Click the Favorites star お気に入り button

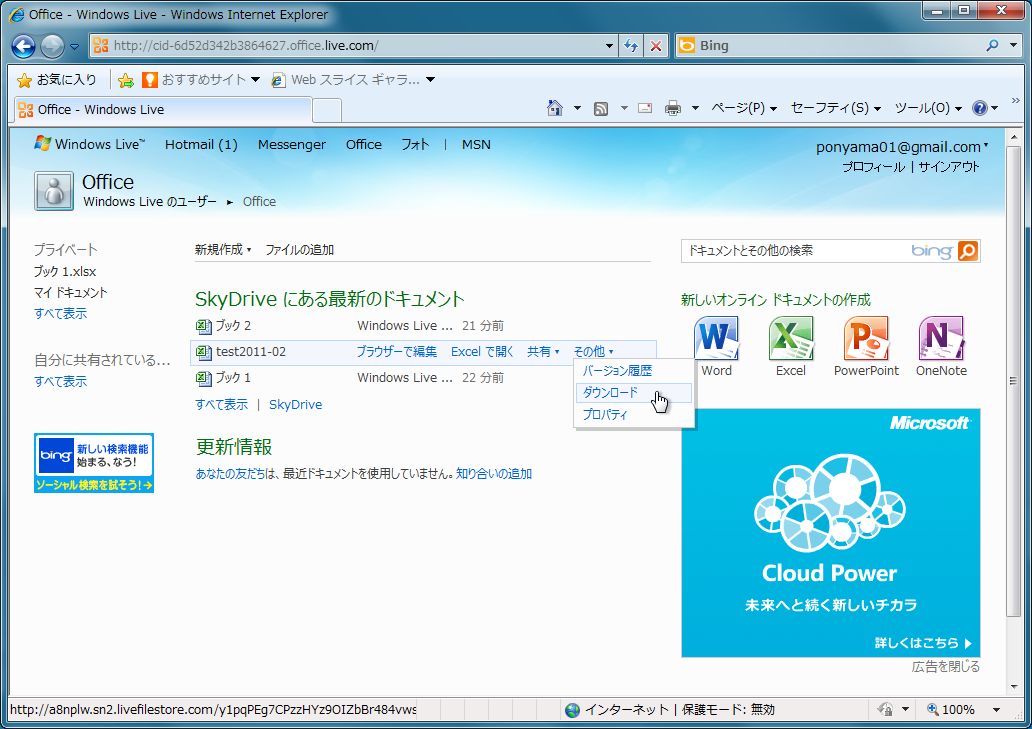pyautogui.click(x=57, y=80)
